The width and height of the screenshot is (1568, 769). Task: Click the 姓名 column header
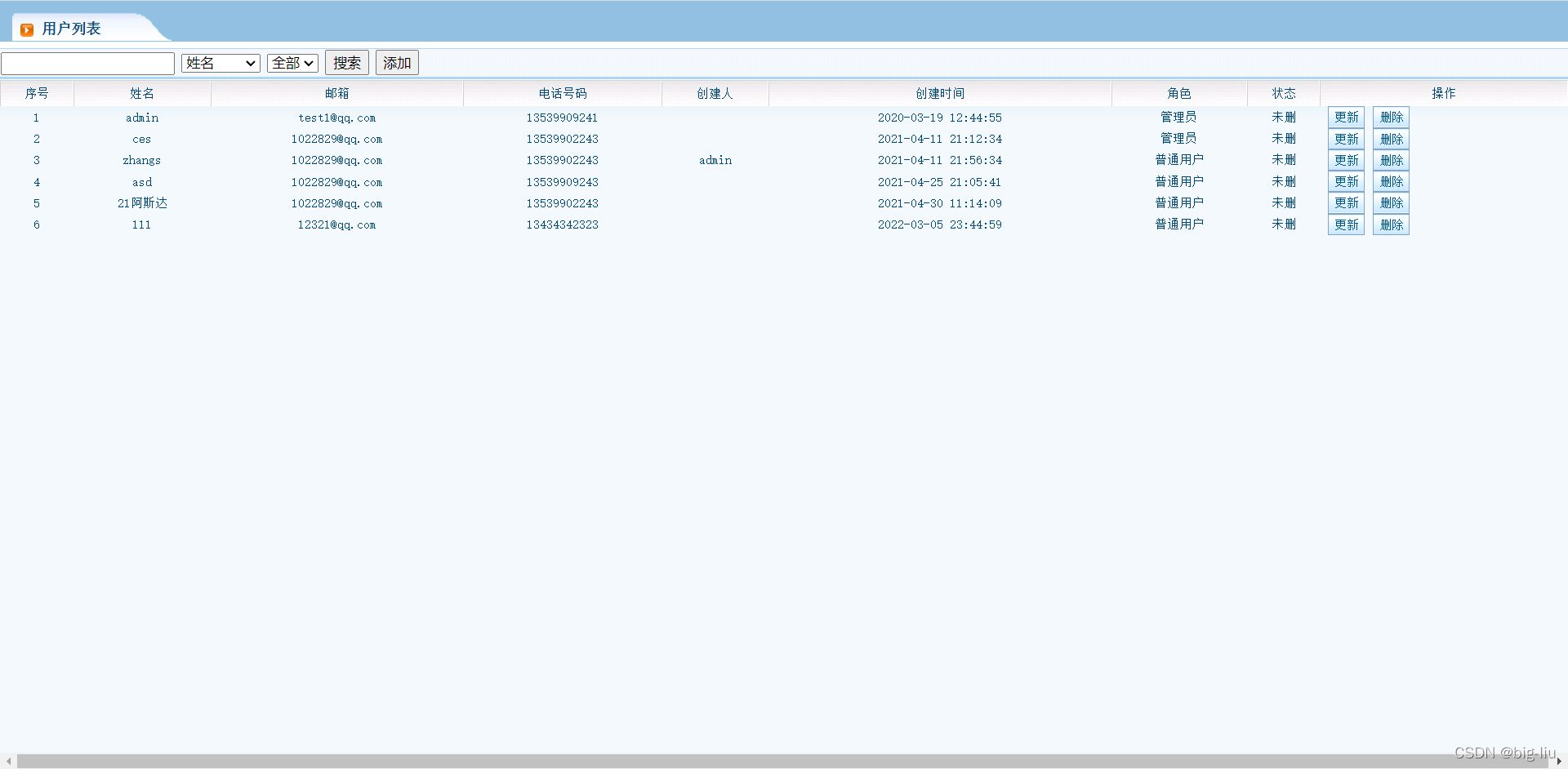click(x=142, y=93)
